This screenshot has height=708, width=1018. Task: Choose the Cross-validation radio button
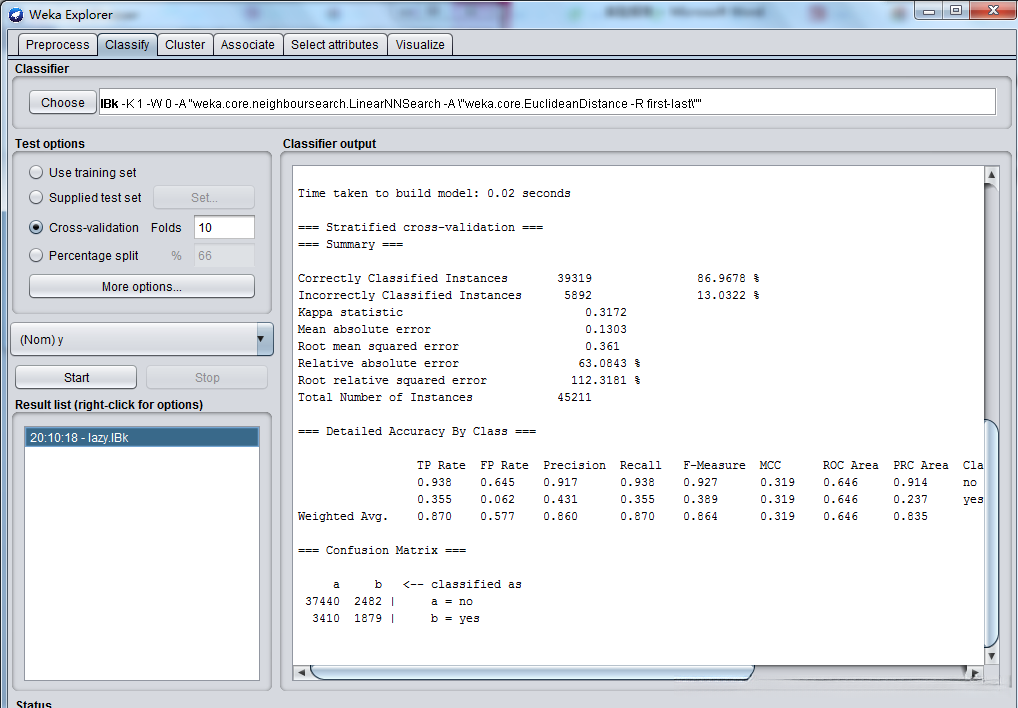pyautogui.click(x=36, y=227)
